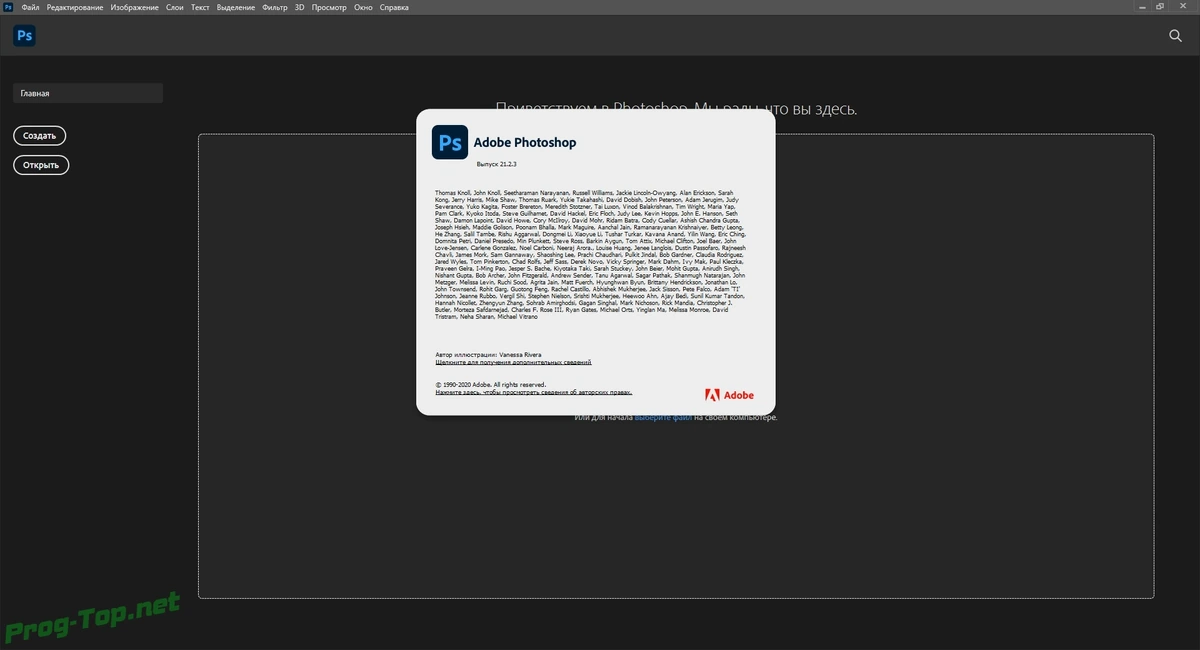This screenshot has height=650, width=1200.
Task: Open the Справка menu
Action: pos(394,7)
